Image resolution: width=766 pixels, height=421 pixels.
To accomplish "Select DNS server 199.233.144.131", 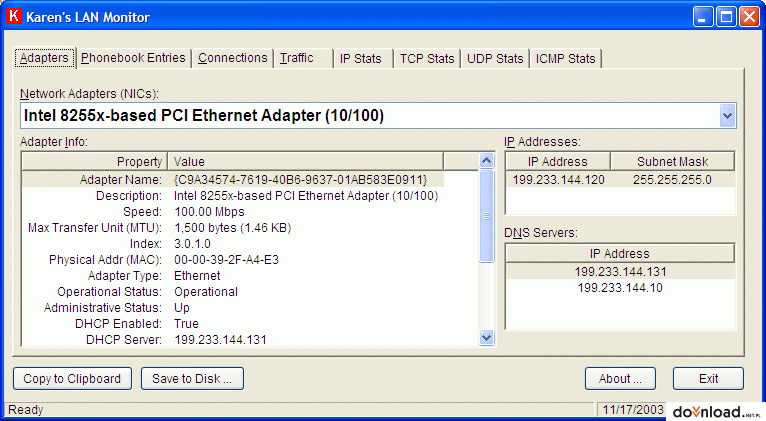I will pyautogui.click(x=620, y=272).
